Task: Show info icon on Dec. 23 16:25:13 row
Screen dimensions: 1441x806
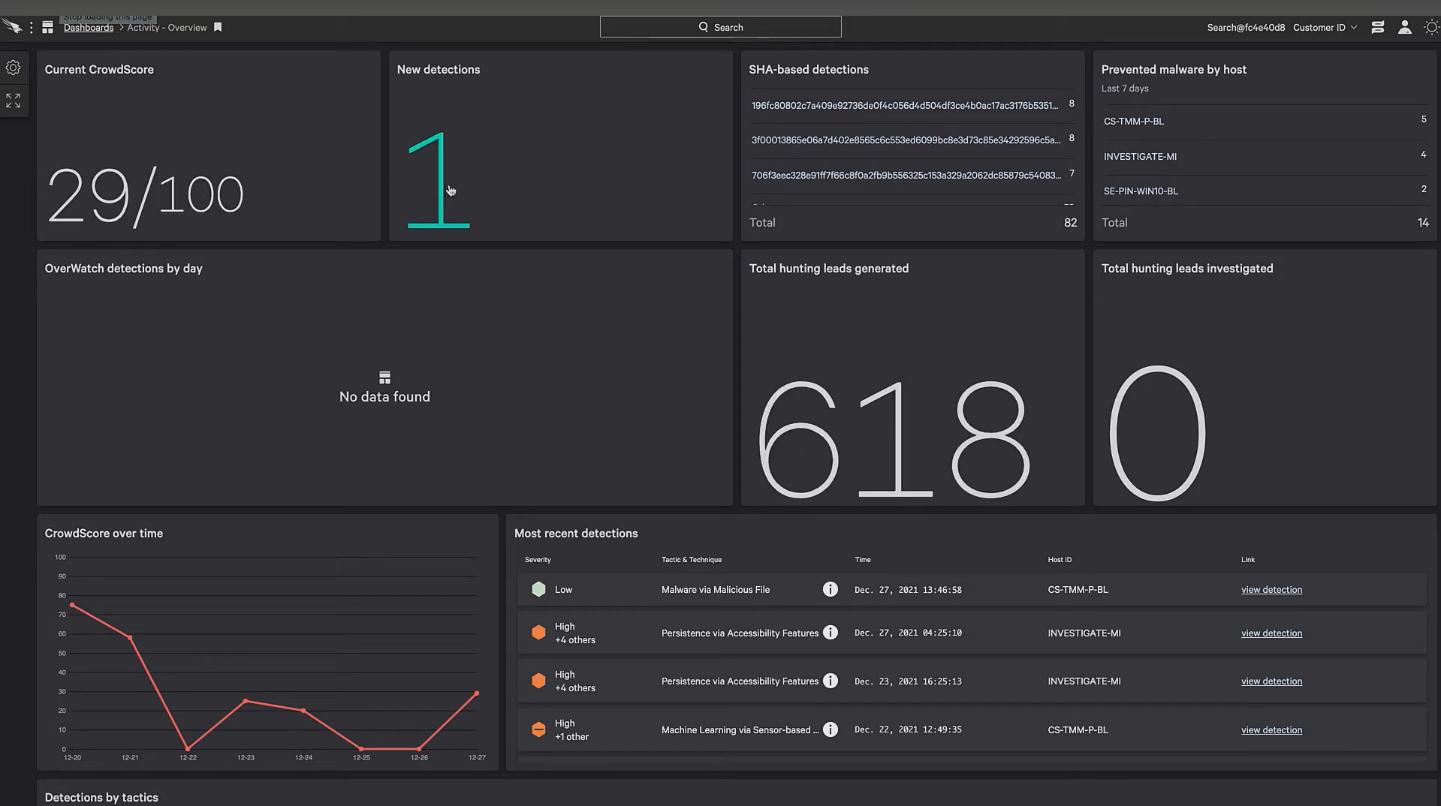Action: (830, 681)
